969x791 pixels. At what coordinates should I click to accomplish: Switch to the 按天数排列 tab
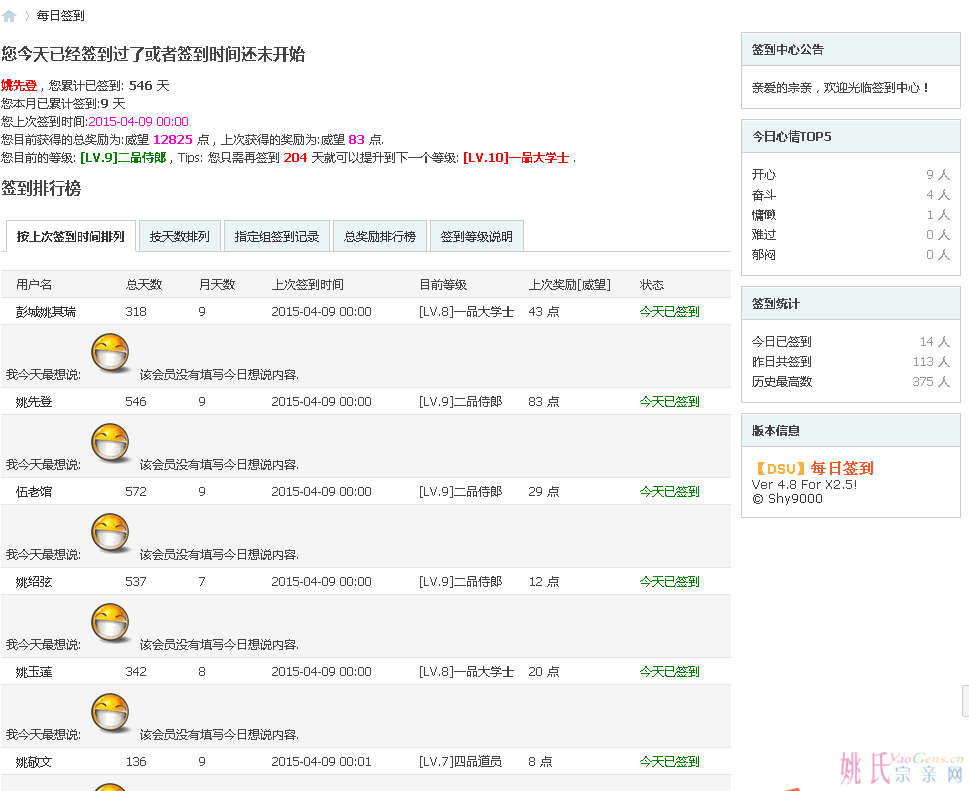(x=179, y=237)
